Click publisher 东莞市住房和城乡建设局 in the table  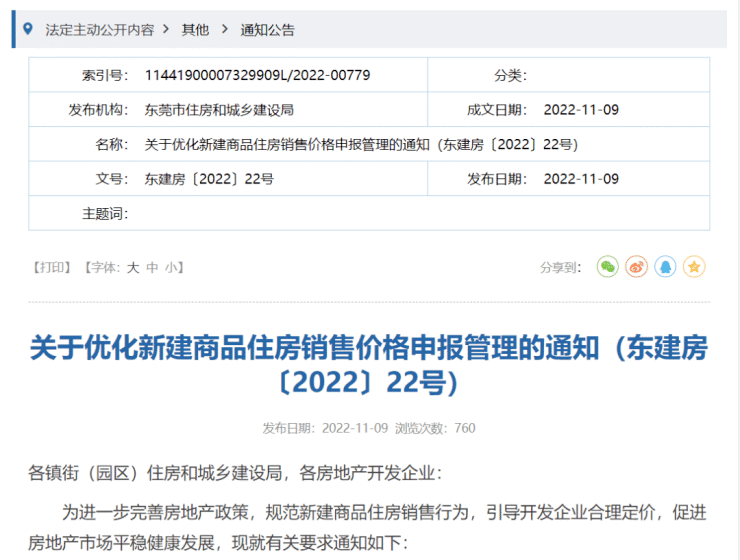219,110
